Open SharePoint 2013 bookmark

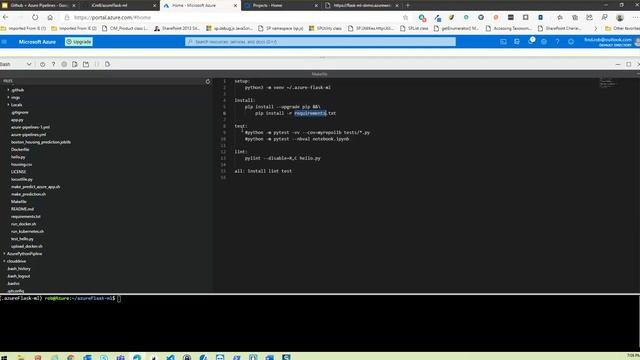[177, 28]
